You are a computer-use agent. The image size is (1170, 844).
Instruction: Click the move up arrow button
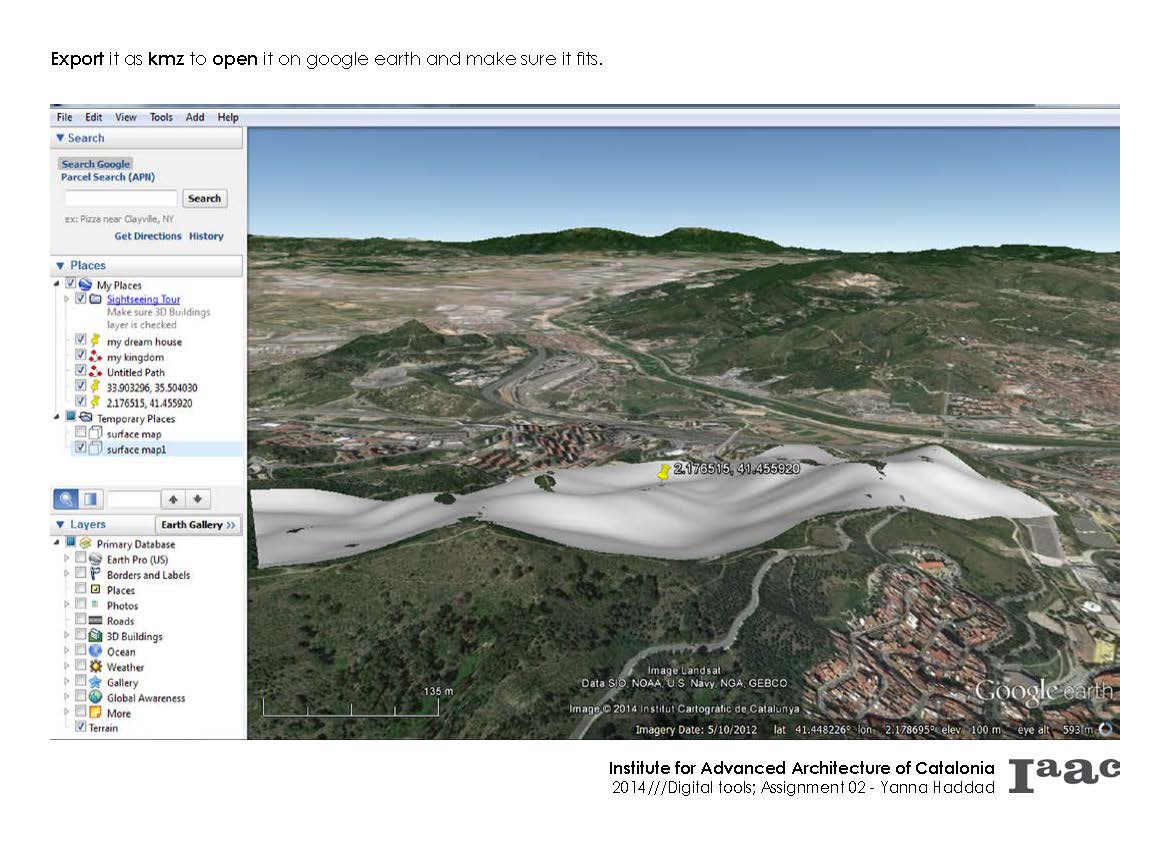tap(173, 498)
